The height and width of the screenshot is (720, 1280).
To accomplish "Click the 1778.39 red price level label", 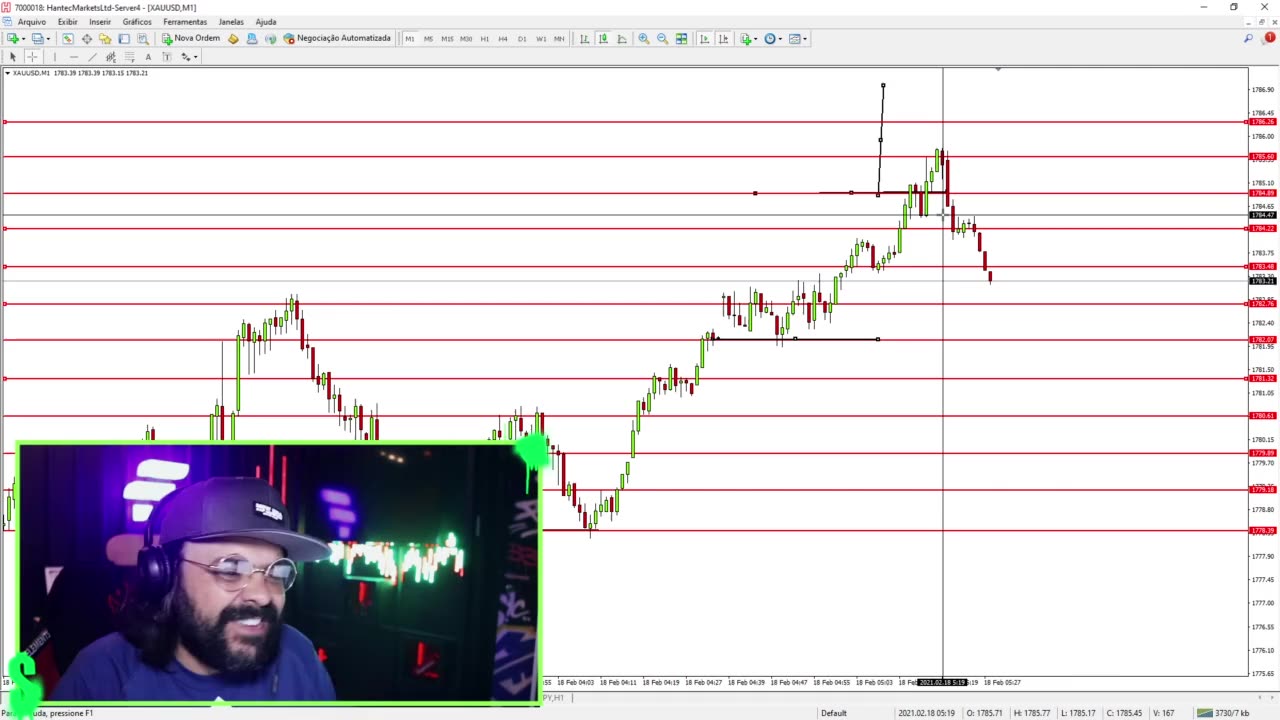I will pos(1264,531).
